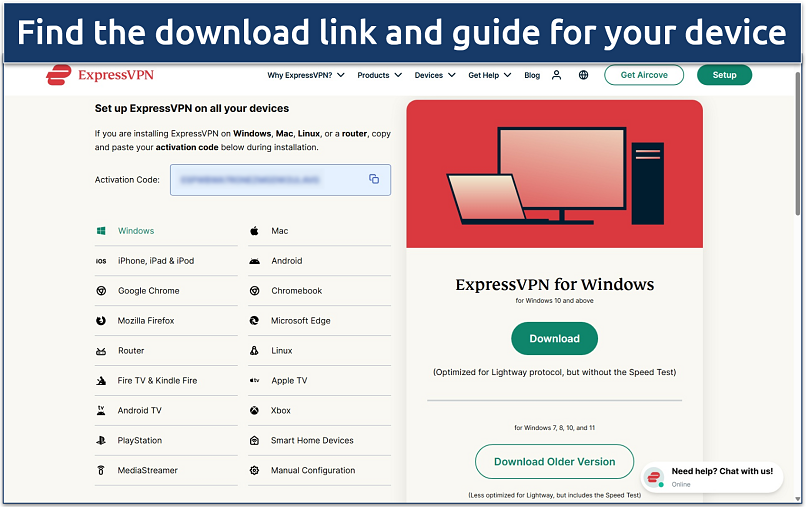Open the Need help? Chat with us! widget
806x507 pixels.
[712, 477]
